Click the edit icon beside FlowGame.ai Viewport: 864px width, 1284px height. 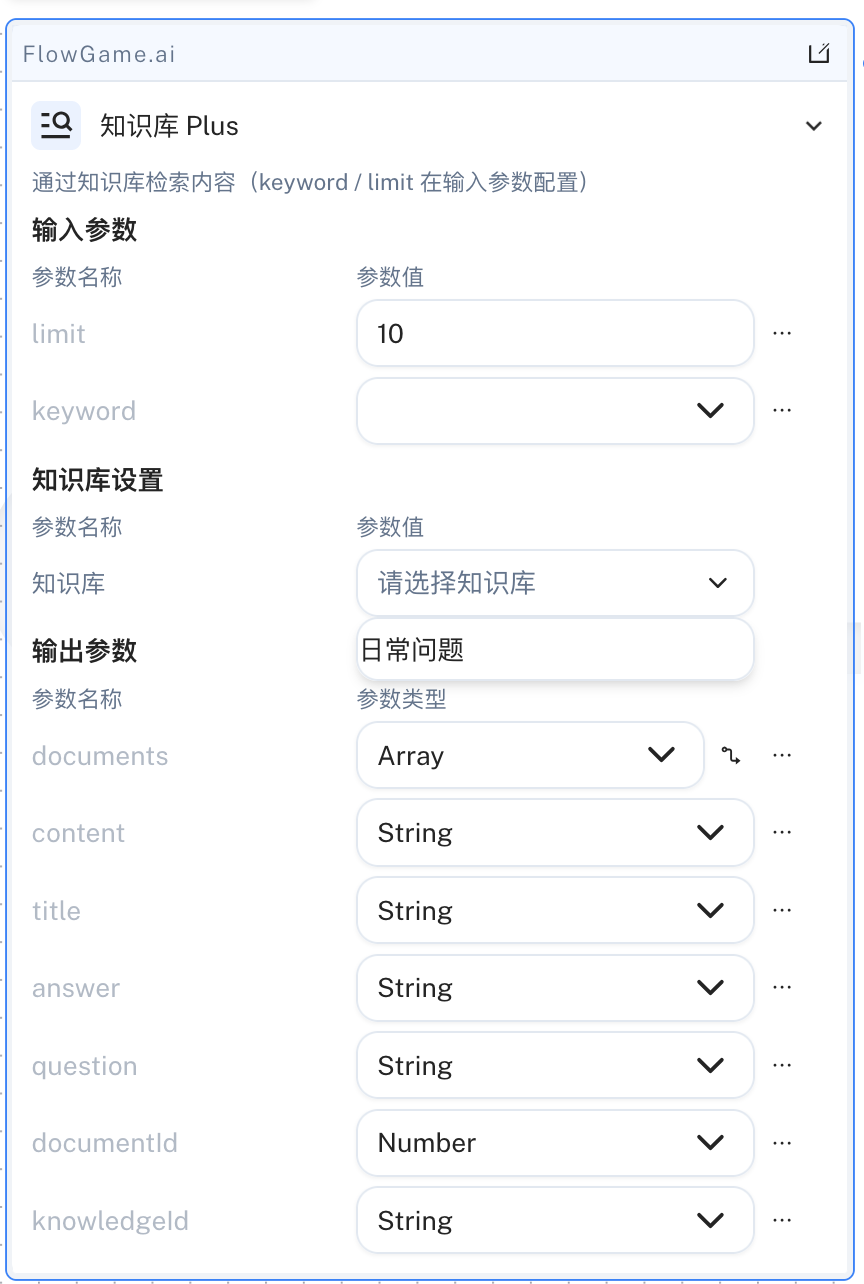tap(819, 53)
